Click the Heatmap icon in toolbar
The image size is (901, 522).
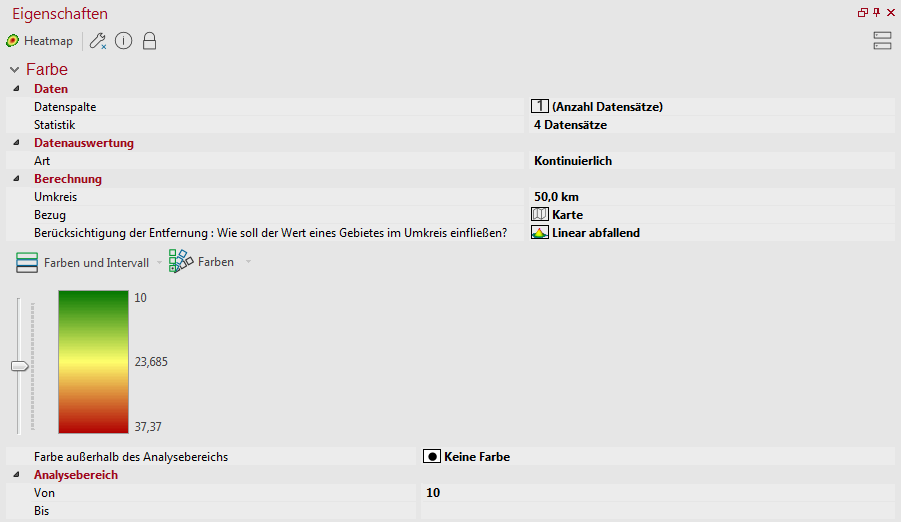[x=13, y=41]
